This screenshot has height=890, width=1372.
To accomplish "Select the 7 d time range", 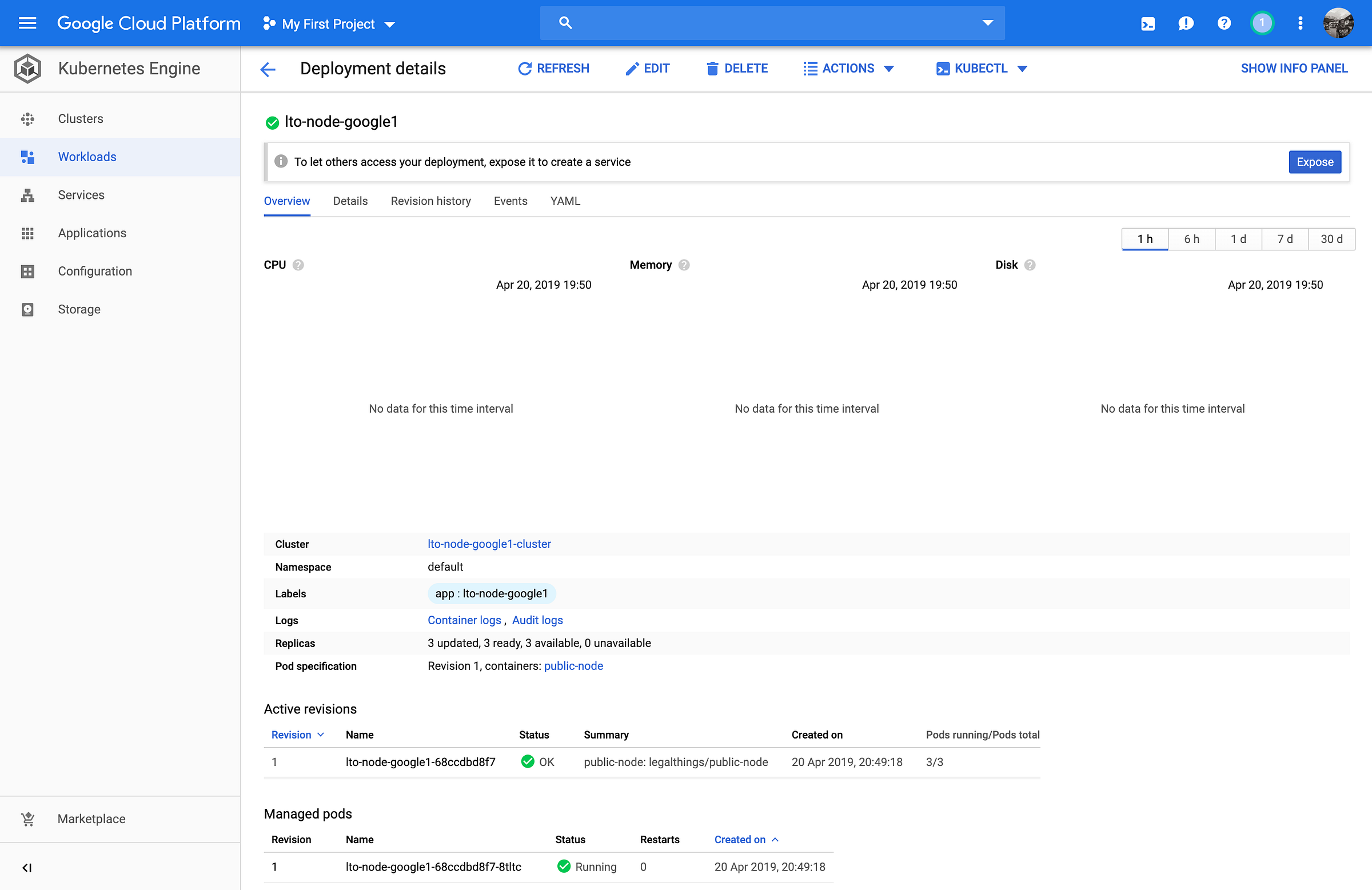I will [x=1285, y=239].
